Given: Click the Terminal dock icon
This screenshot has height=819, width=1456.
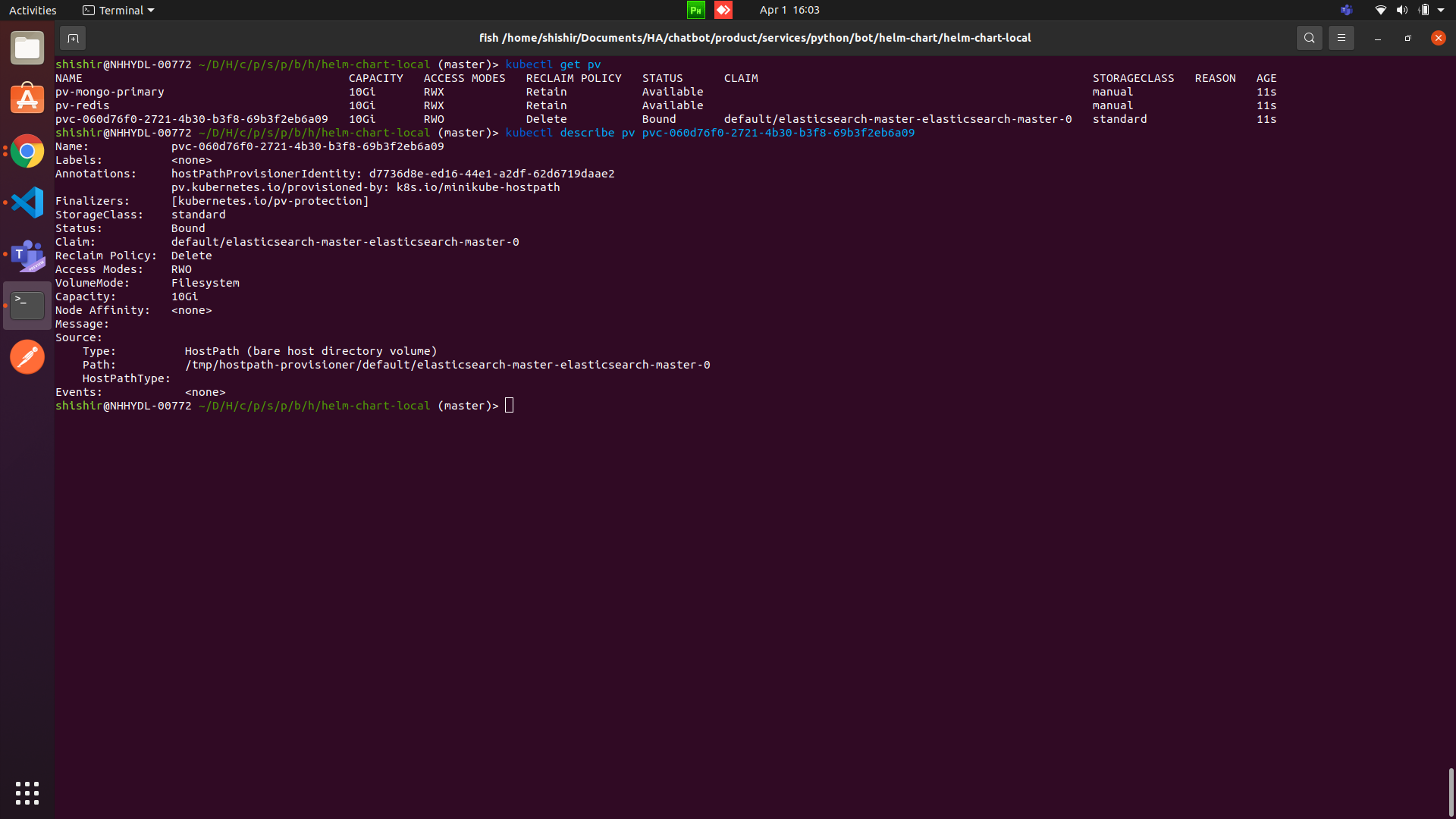Looking at the screenshot, I should tap(27, 306).
